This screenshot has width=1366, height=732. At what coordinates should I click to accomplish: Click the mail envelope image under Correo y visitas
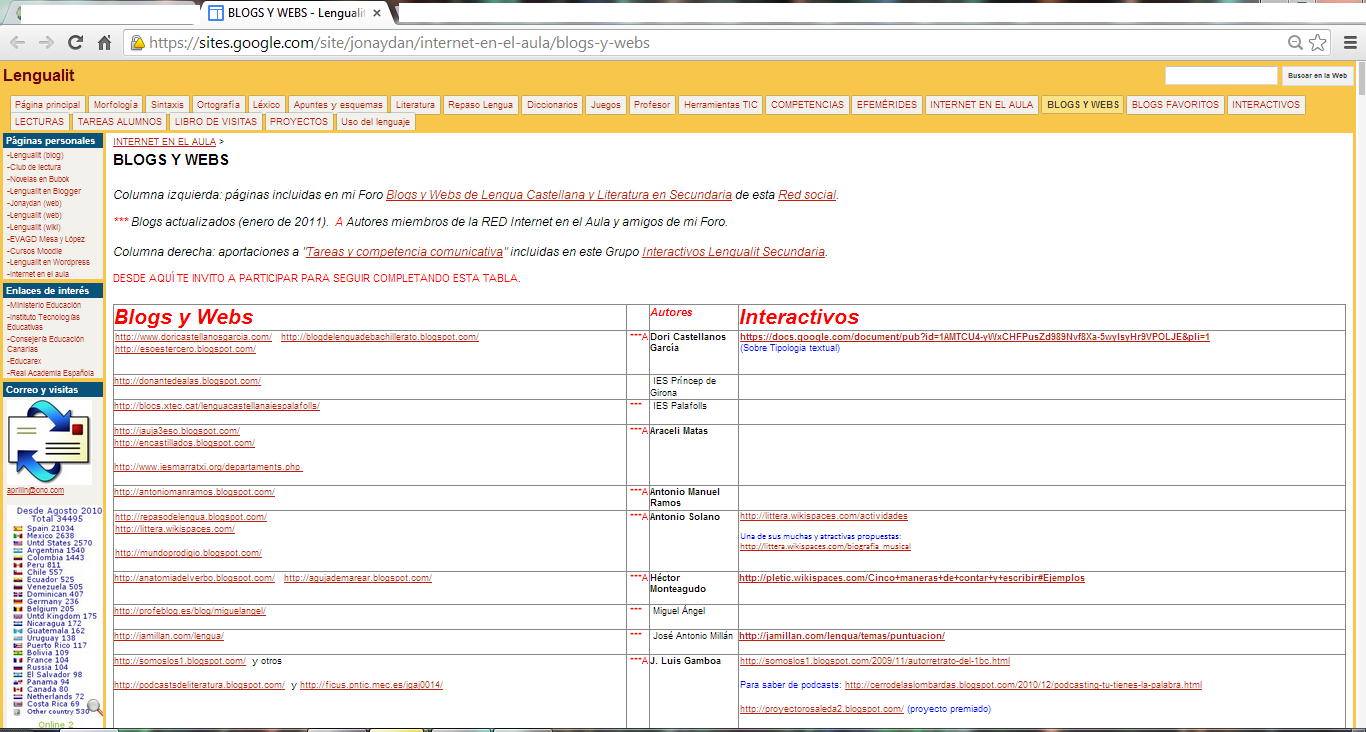[49, 441]
